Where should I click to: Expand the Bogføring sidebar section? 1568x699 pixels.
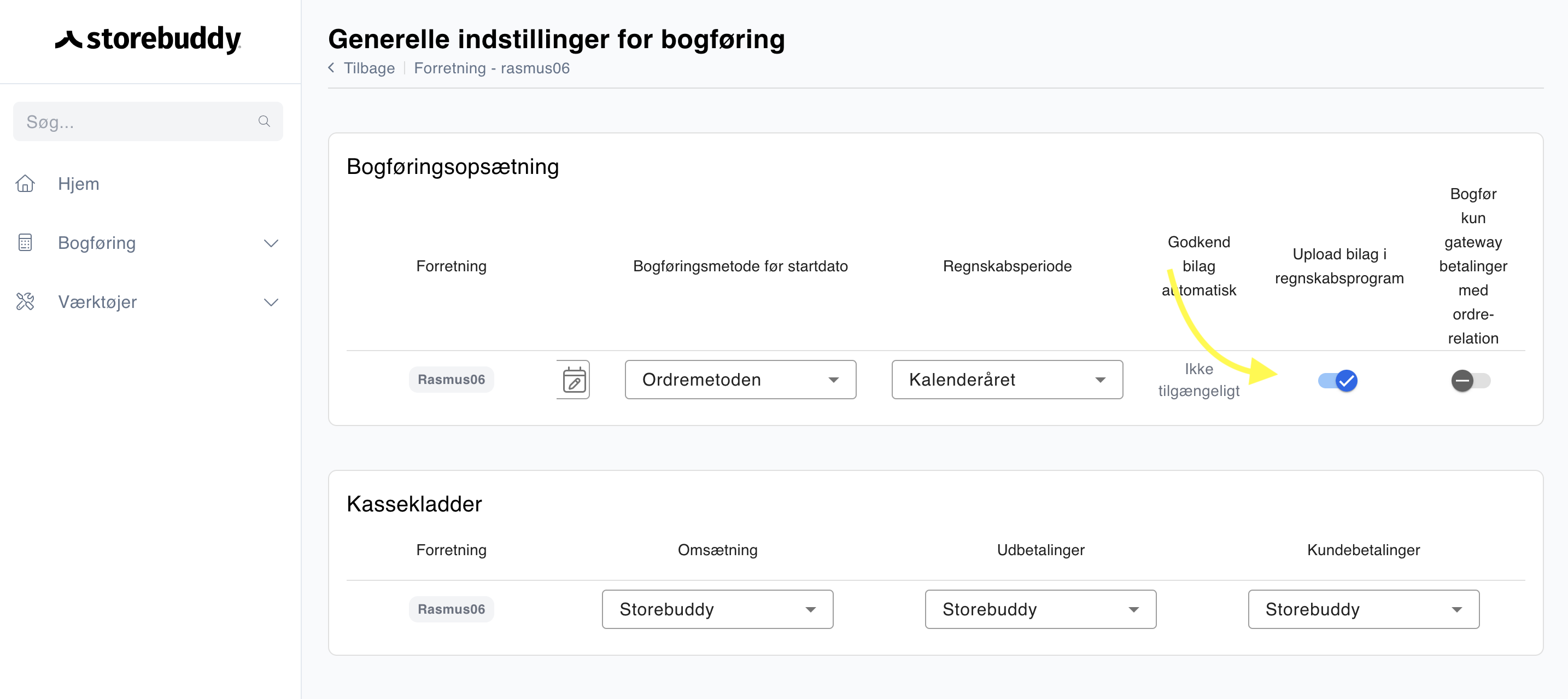[271, 243]
